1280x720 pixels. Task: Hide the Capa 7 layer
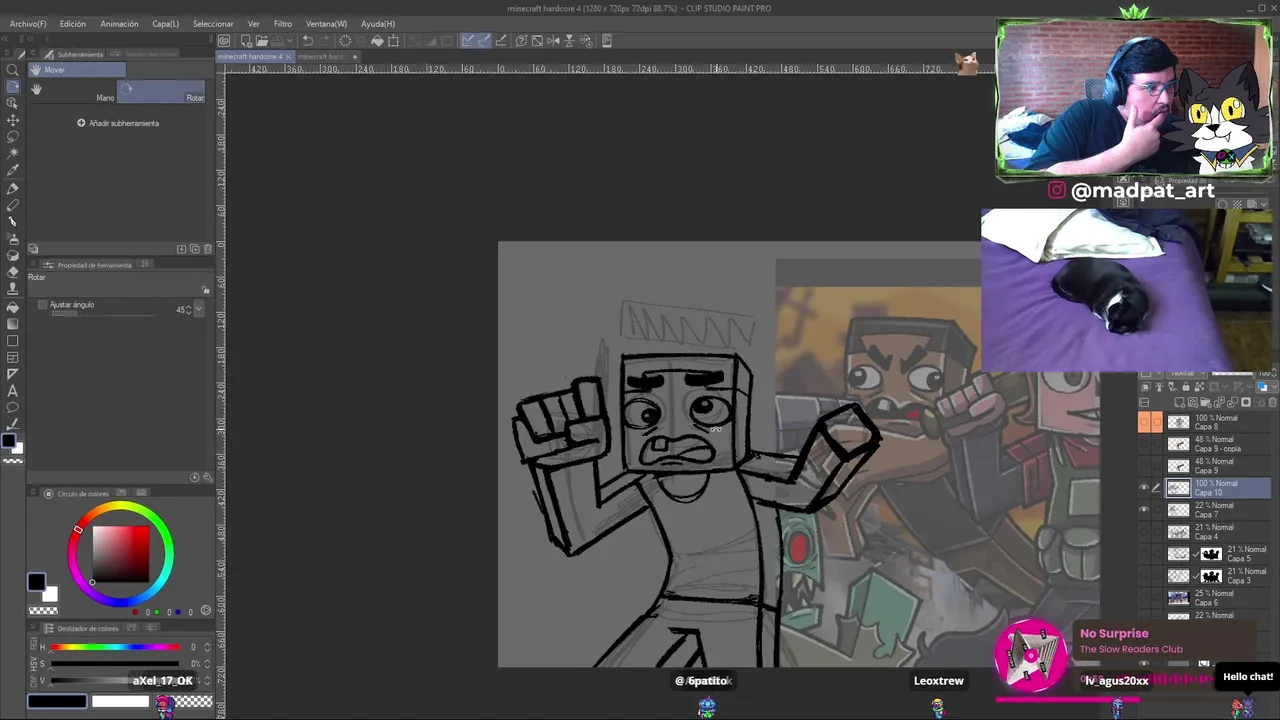pyautogui.click(x=1144, y=510)
